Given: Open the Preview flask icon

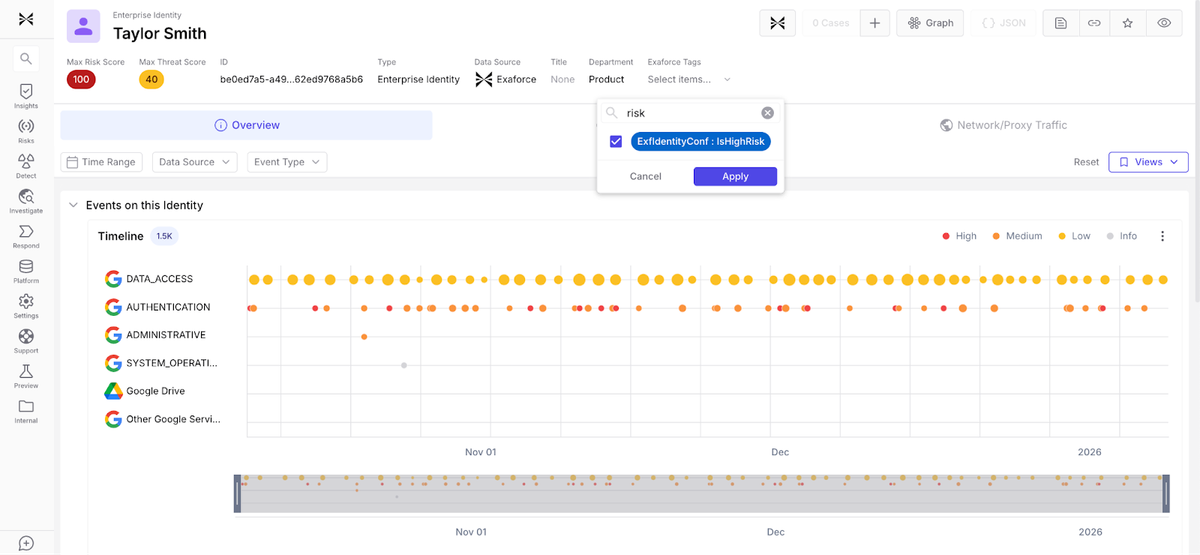Looking at the screenshot, I should 26,375.
